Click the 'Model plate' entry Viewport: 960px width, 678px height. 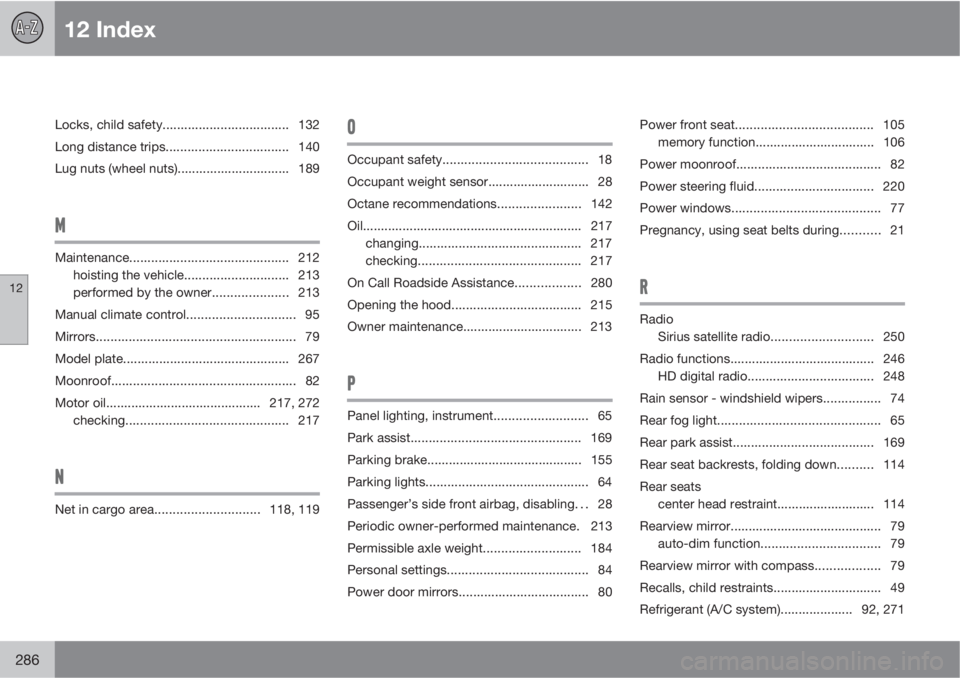click(x=187, y=359)
